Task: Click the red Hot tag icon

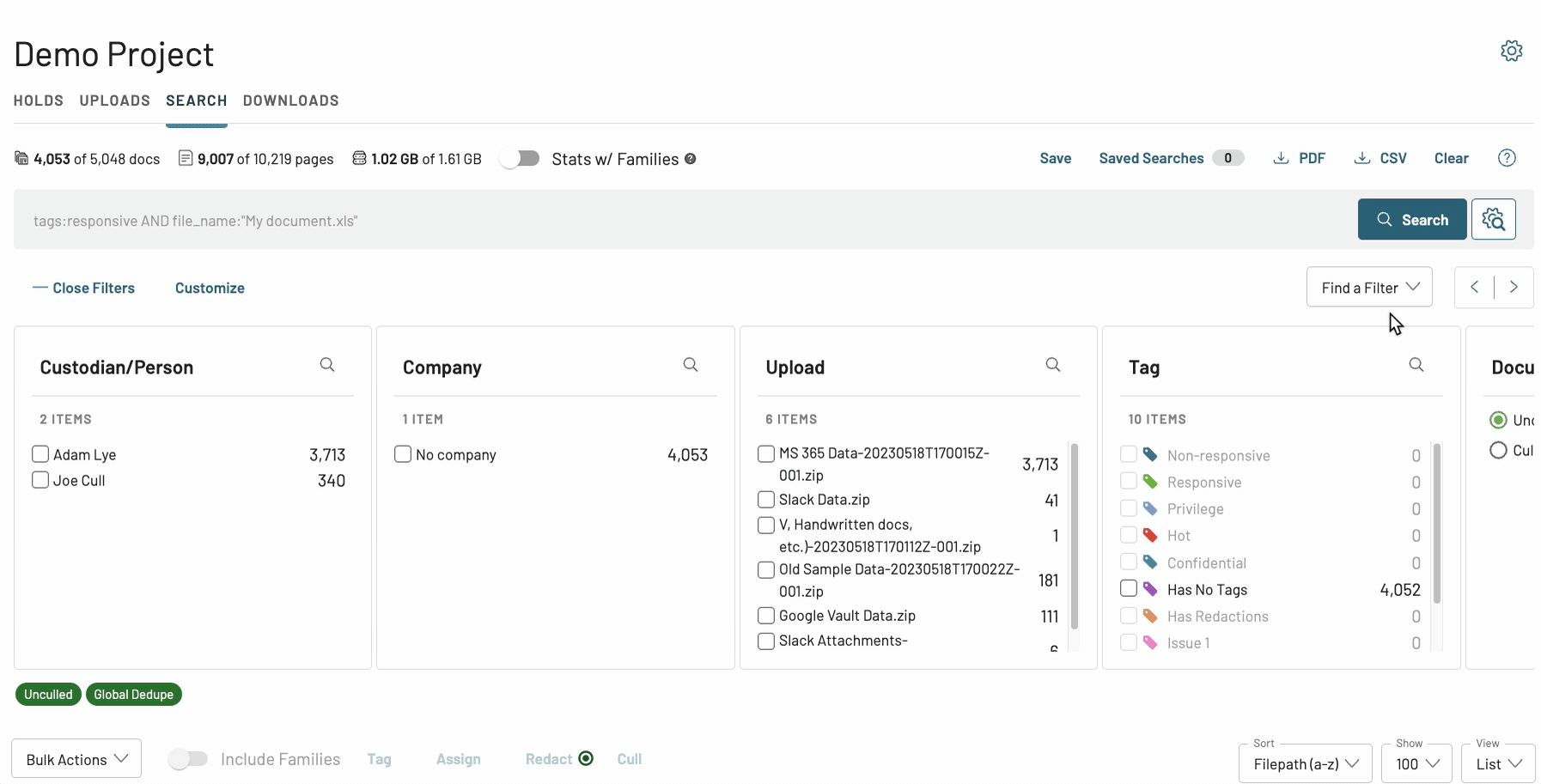Action: click(x=1150, y=535)
